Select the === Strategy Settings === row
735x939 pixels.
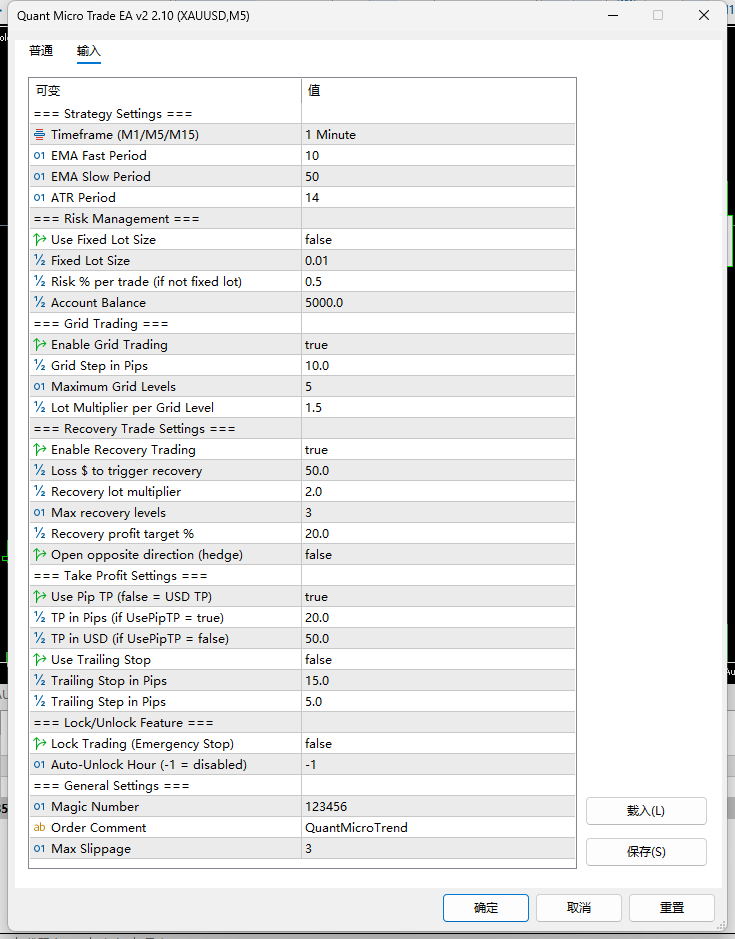(x=303, y=114)
